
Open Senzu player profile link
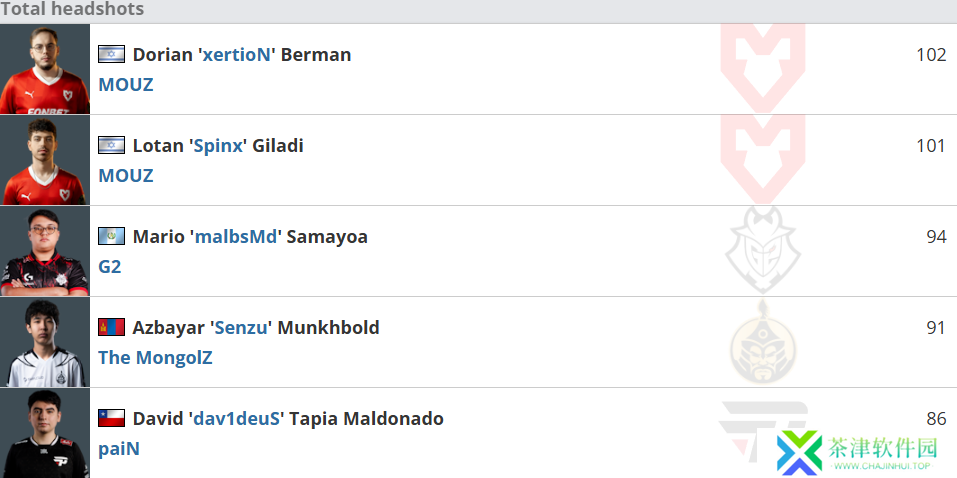click(240, 327)
